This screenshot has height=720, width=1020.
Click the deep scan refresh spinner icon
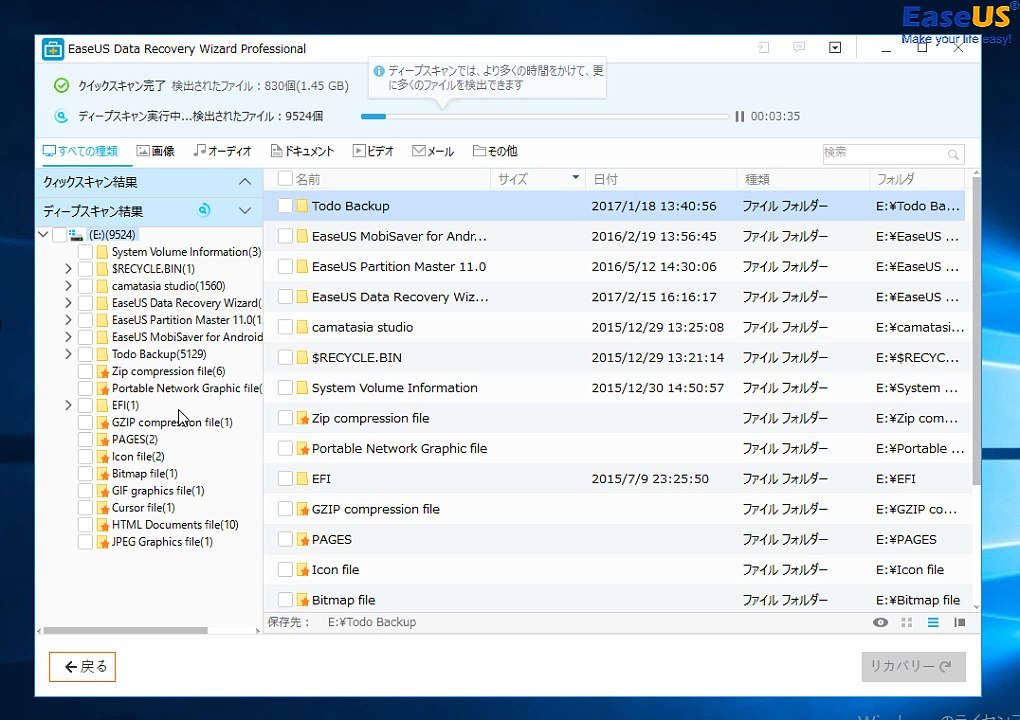[x=204, y=210]
